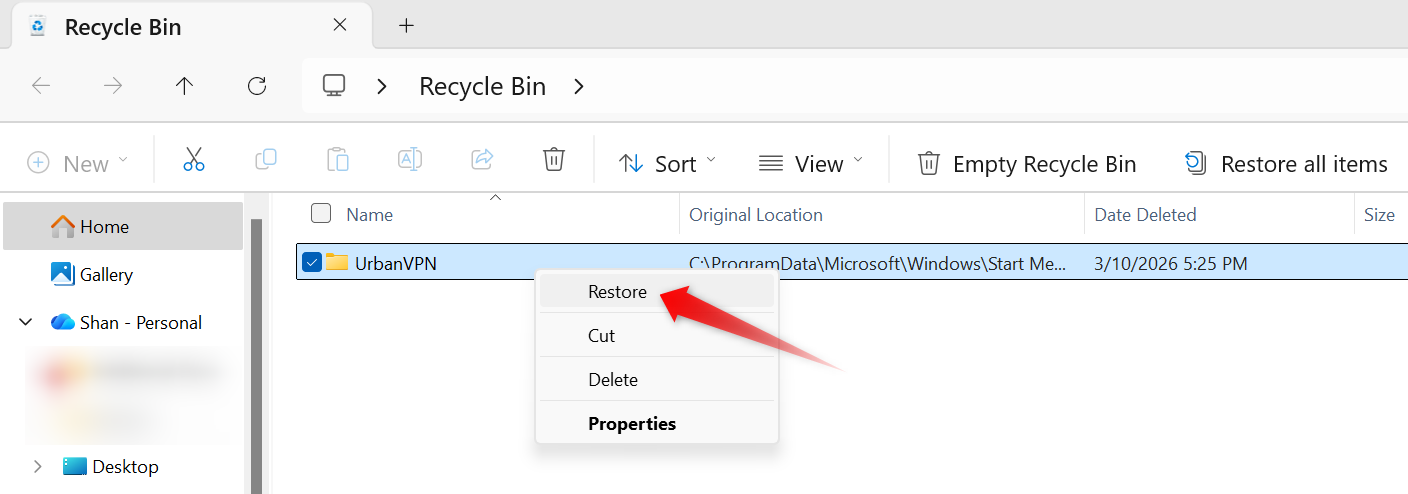1408x494 pixels.
Task: Sort by Name column header
Action: pyautogui.click(x=369, y=214)
